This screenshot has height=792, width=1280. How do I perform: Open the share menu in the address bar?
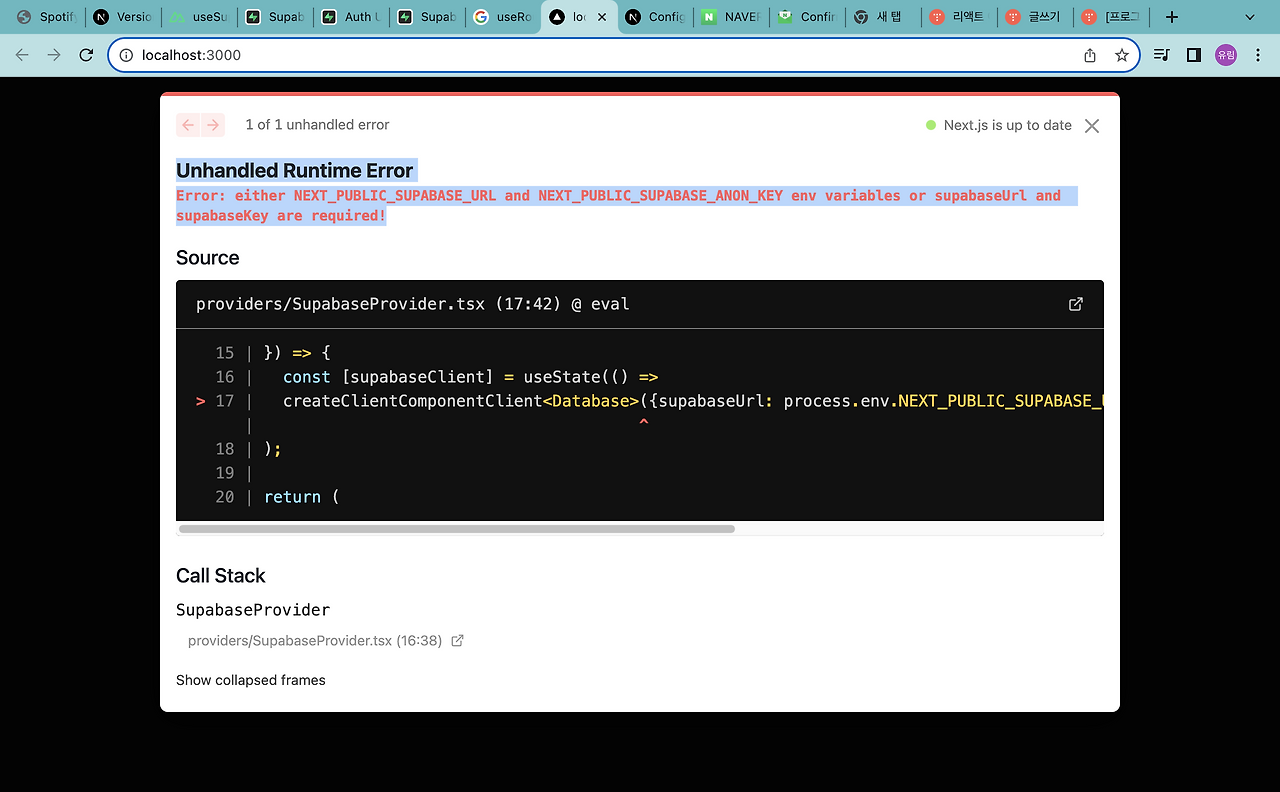point(1089,55)
